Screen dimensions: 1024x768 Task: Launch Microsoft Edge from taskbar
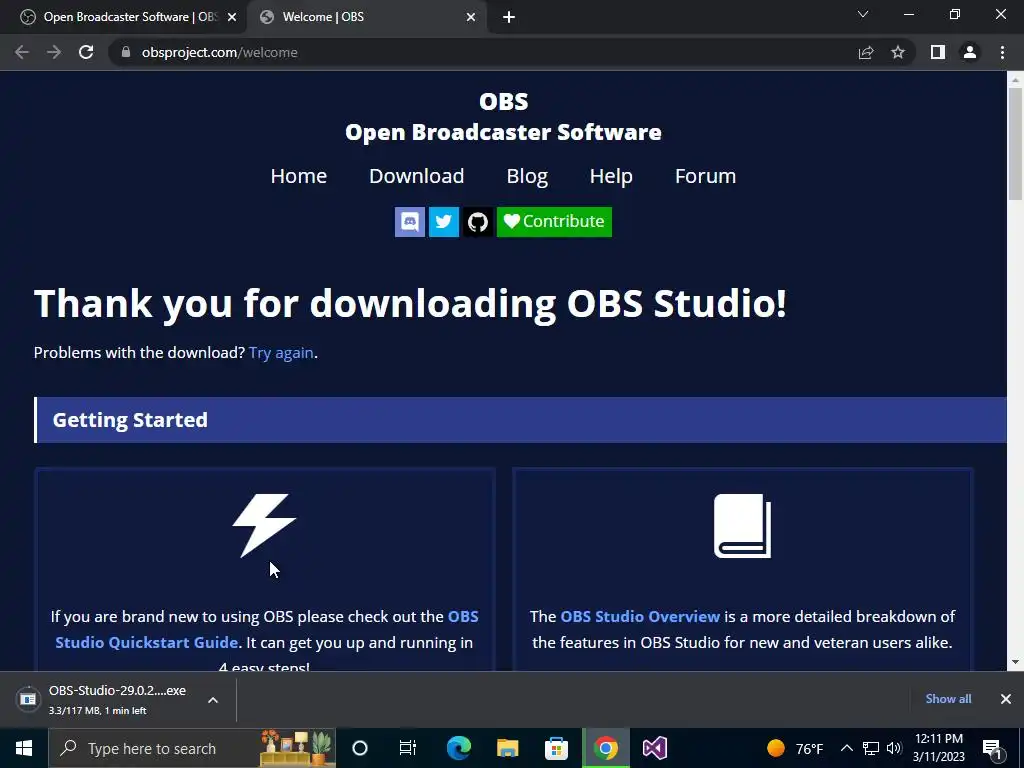[x=458, y=748]
